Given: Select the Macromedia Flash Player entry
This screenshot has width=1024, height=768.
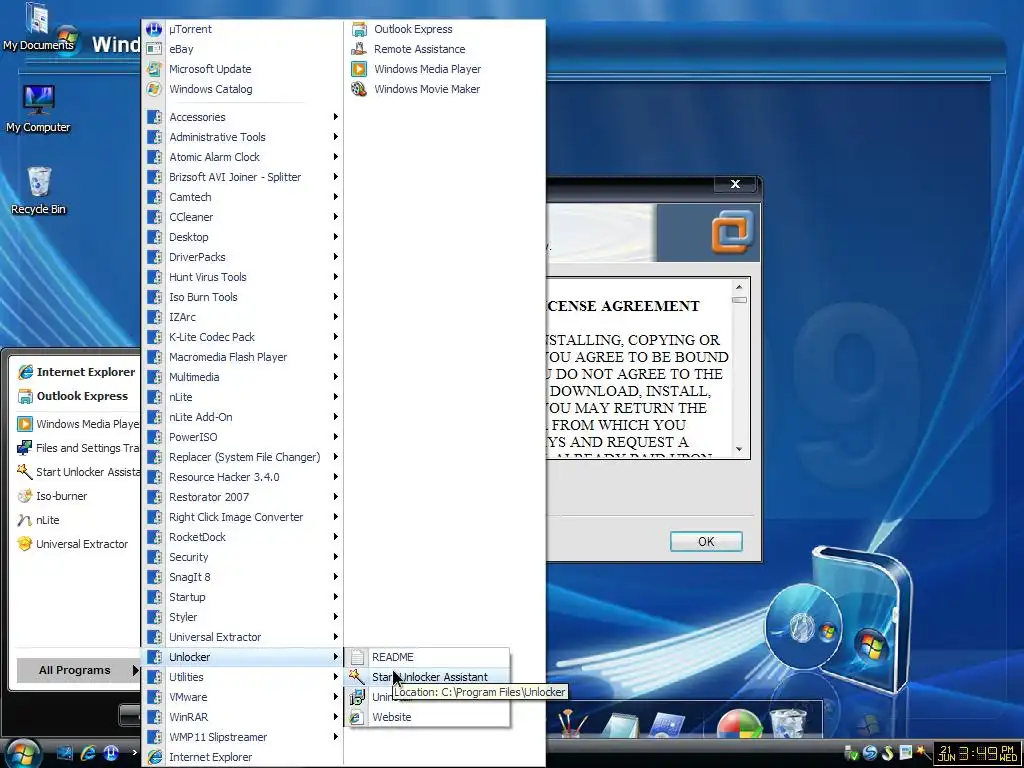Looking at the screenshot, I should pos(242,357).
